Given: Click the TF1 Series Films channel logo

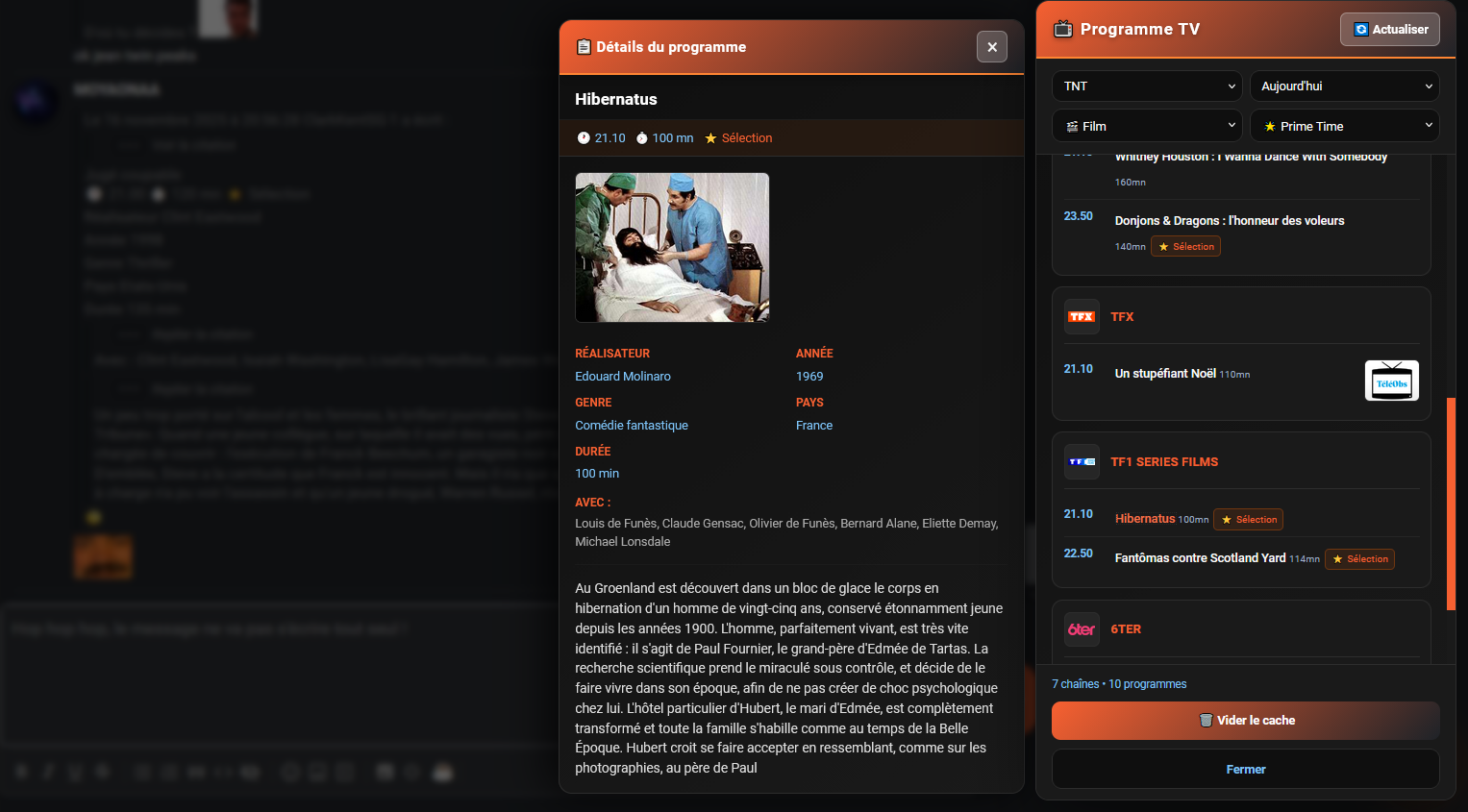Looking at the screenshot, I should point(1082,462).
